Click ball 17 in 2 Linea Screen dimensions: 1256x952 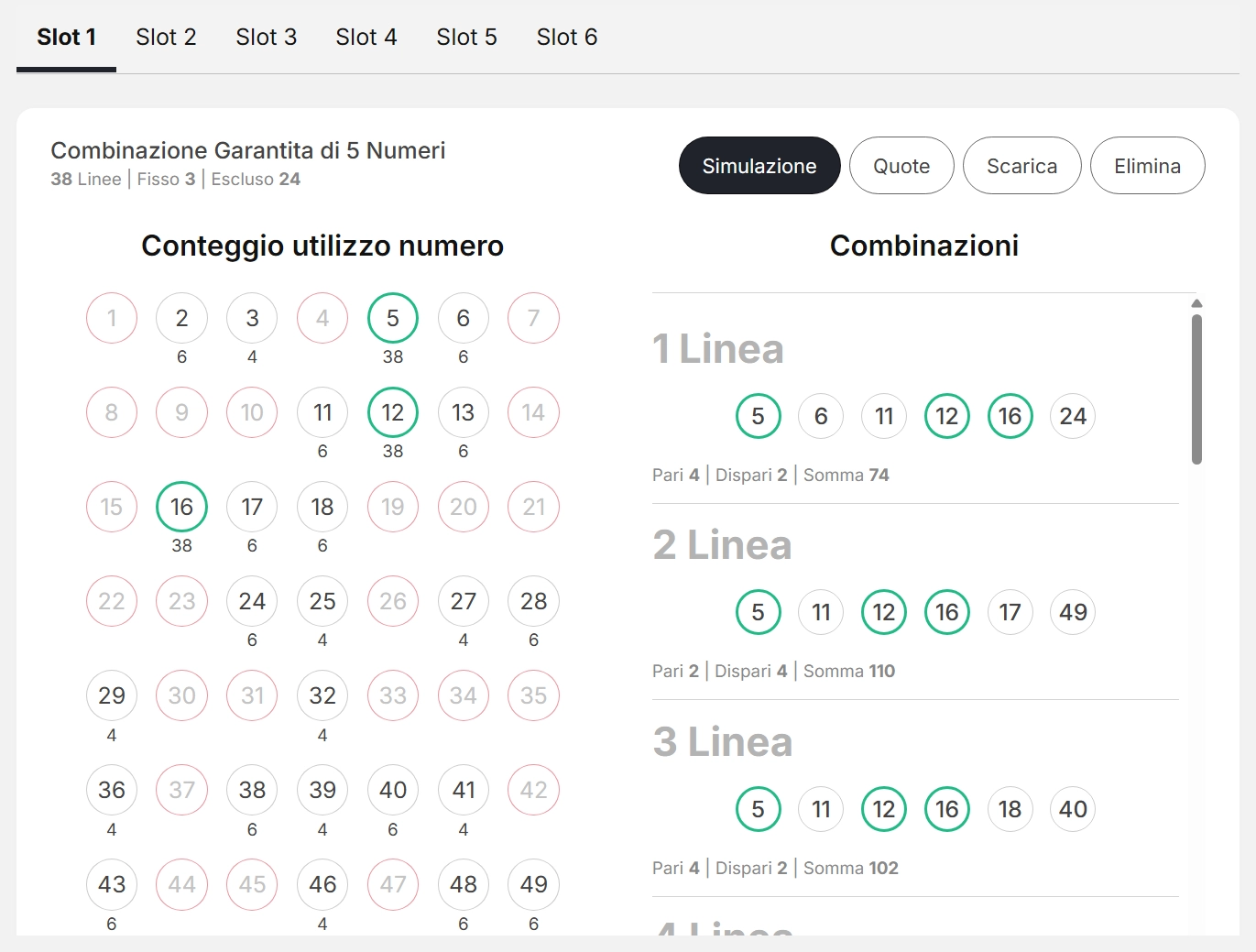(x=1010, y=612)
